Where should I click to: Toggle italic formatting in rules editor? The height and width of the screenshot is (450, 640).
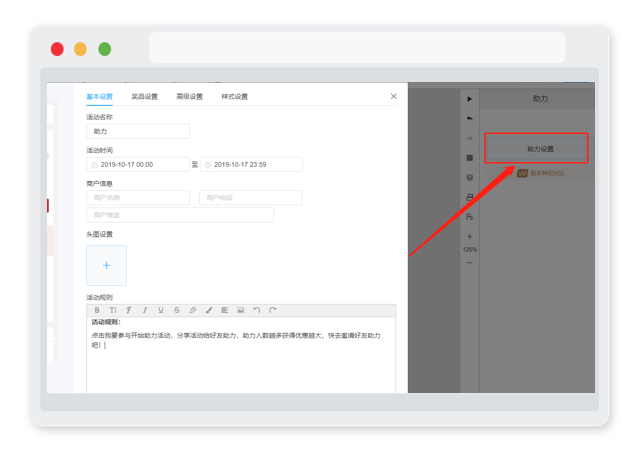click(x=145, y=310)
